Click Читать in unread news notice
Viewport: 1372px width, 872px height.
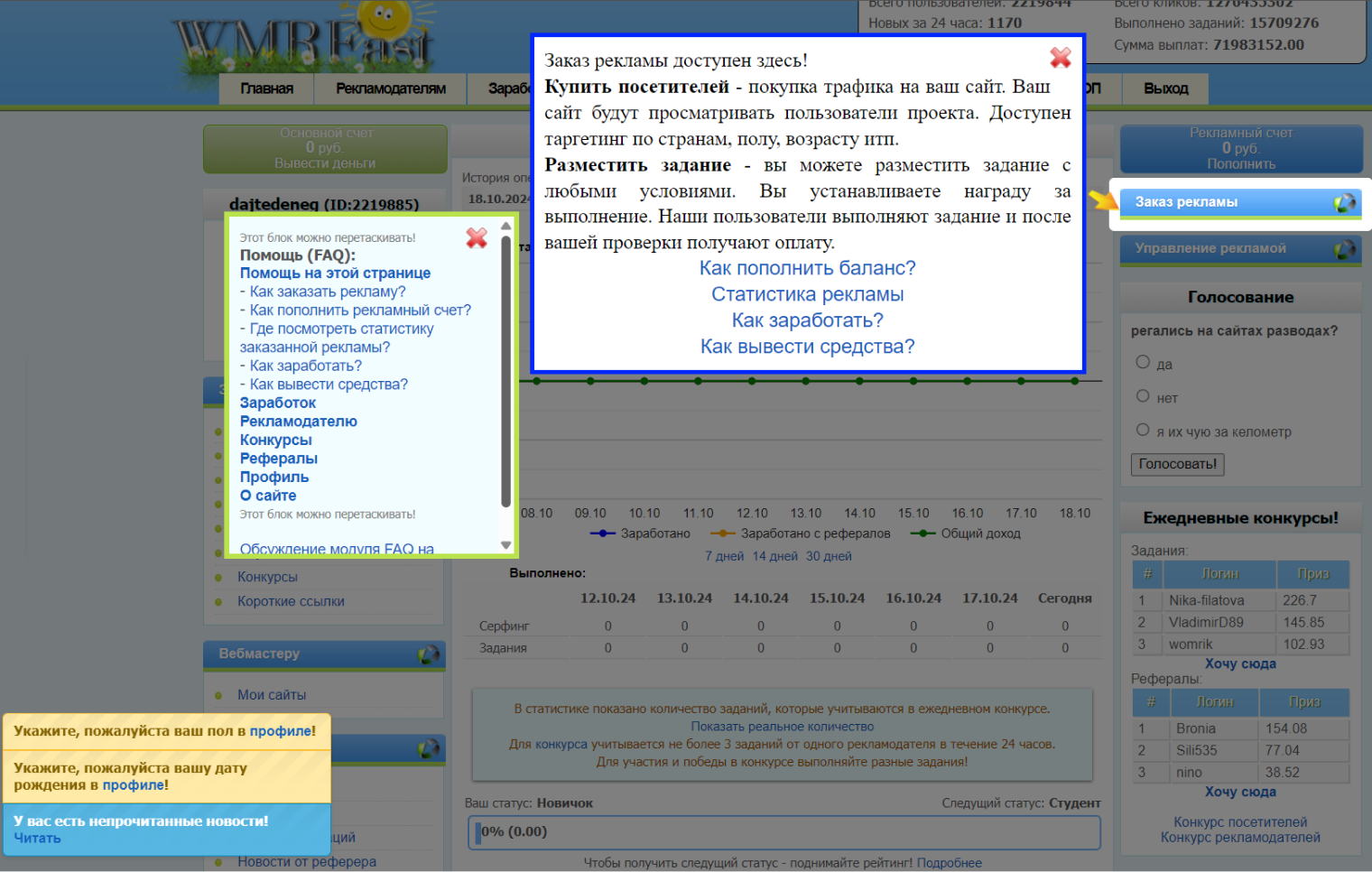pos(37,838)
